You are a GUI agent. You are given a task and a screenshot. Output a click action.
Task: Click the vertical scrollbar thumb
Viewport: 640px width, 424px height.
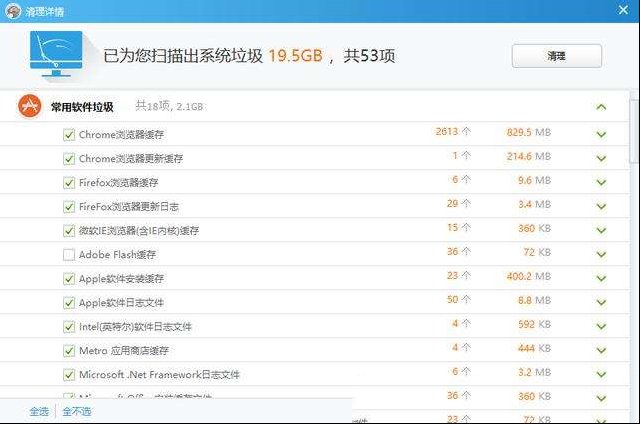pyautogui.click(x=634, y=131)
